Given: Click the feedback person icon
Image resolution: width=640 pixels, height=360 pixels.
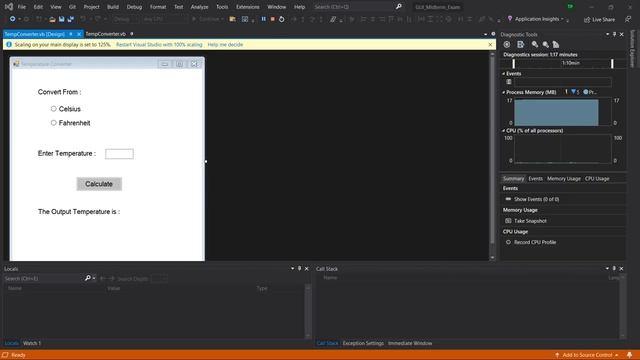Looking at the screenshot, I should tap(628, 19).
